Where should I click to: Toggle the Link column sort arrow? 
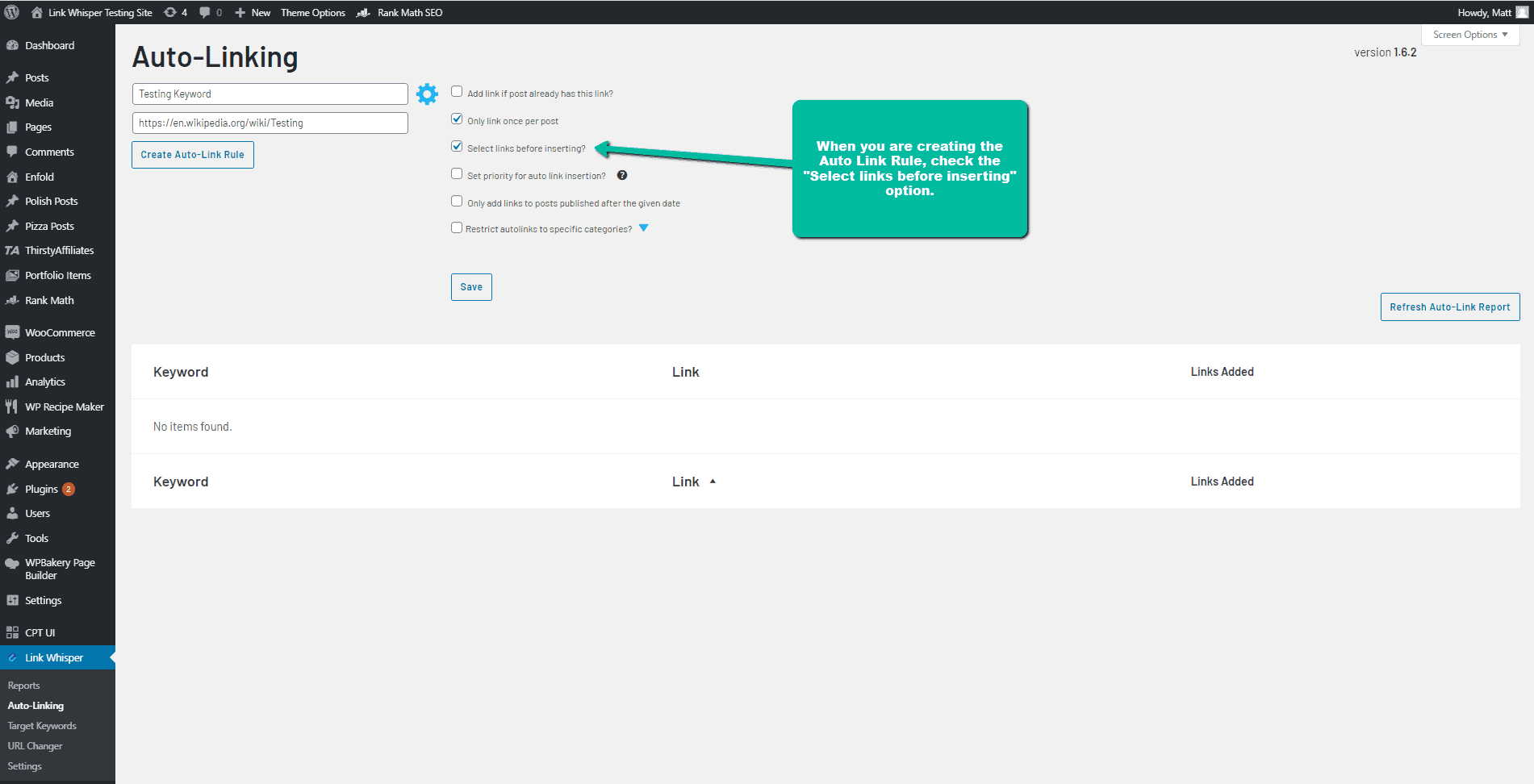(x=713, y=481)
